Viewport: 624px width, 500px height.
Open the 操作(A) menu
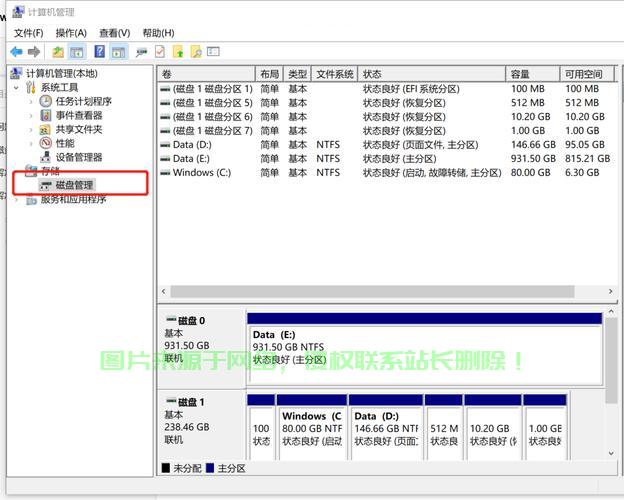71,33
